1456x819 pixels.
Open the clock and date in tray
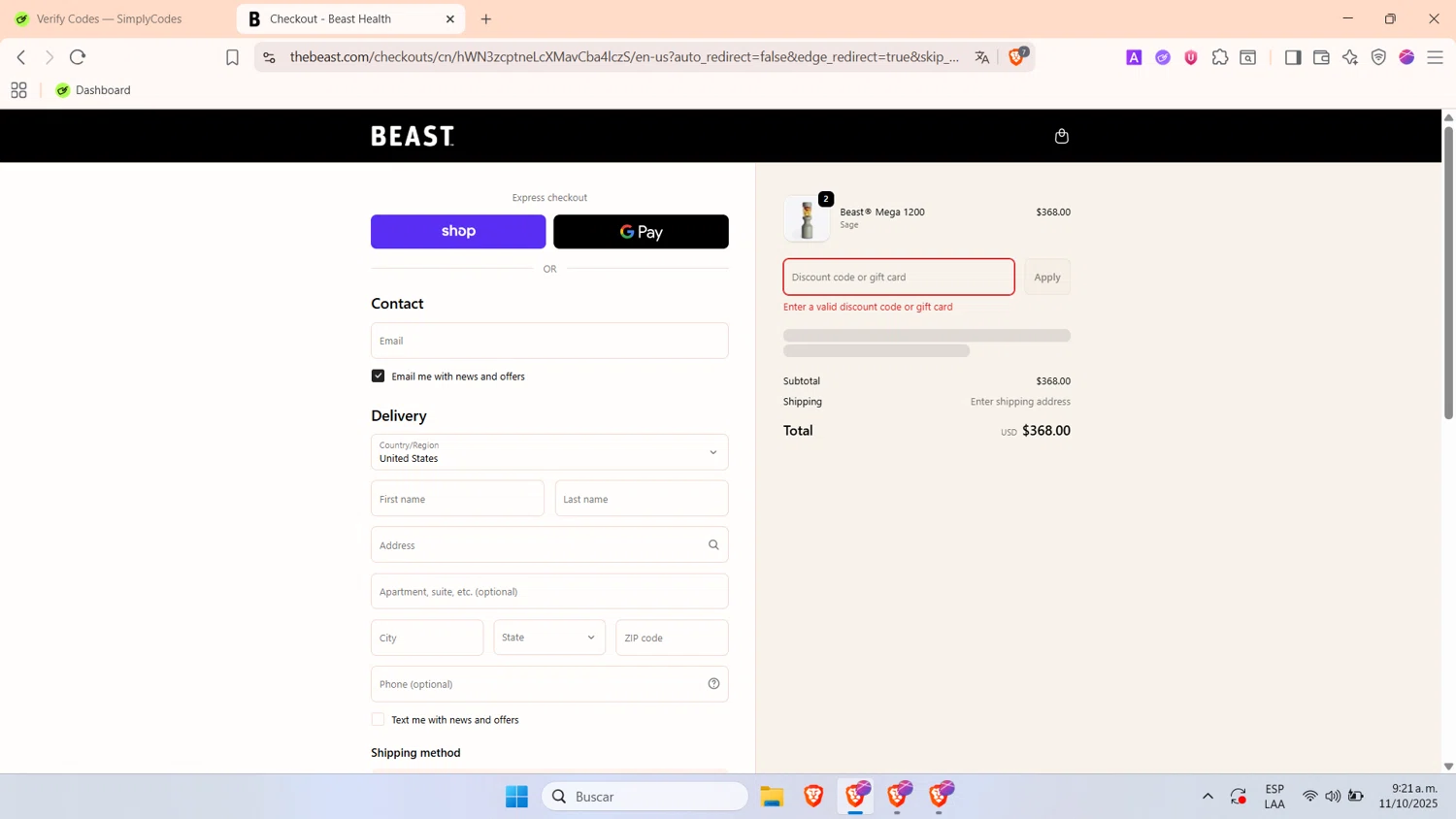pos(1407,797)
